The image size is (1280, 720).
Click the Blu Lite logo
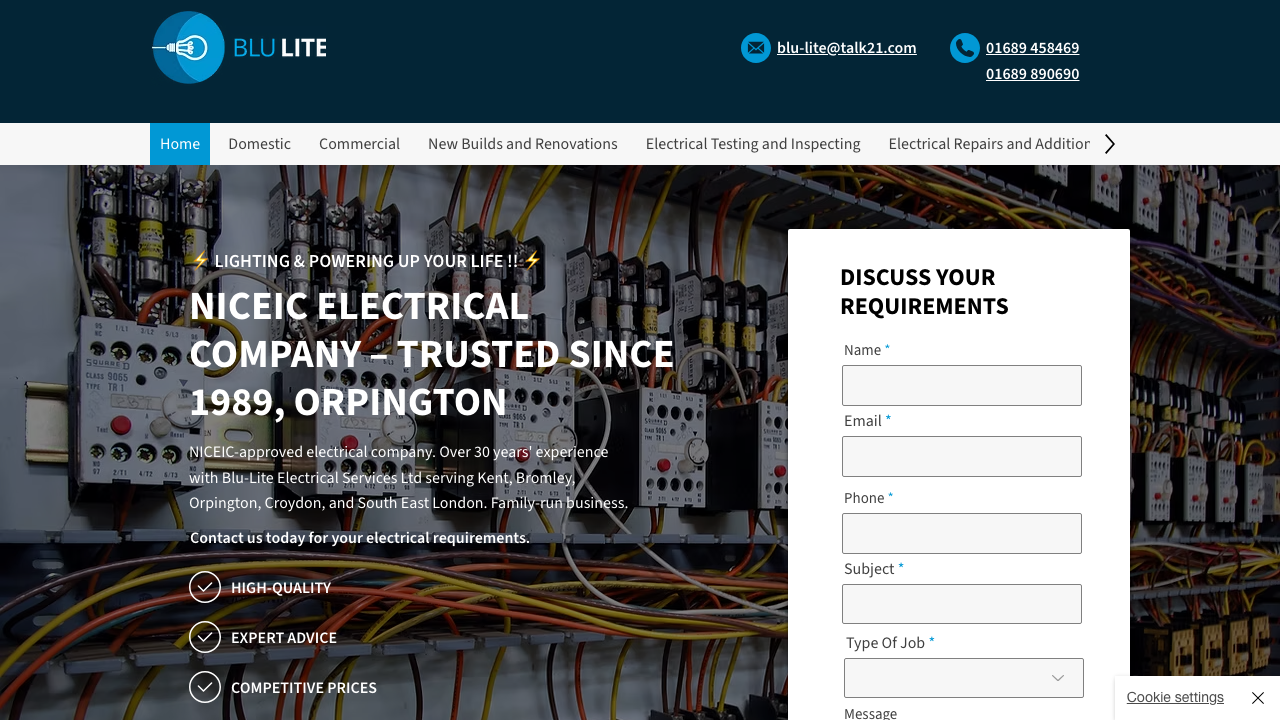tap(238, 47)
